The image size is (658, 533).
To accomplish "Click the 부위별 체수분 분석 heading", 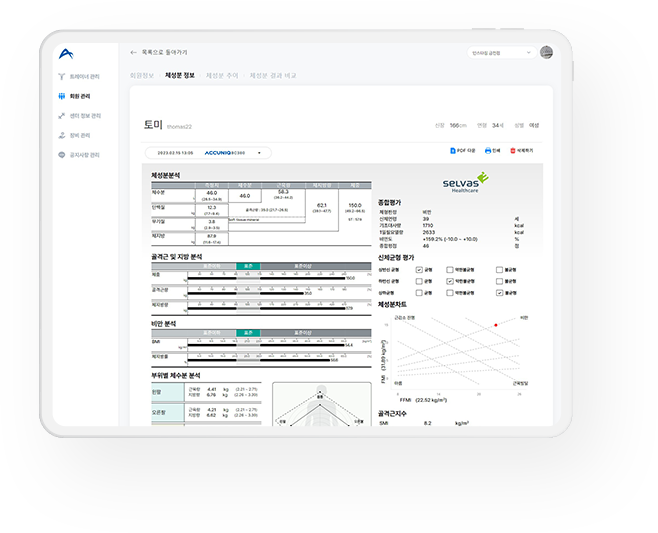I will coord(176,375).
